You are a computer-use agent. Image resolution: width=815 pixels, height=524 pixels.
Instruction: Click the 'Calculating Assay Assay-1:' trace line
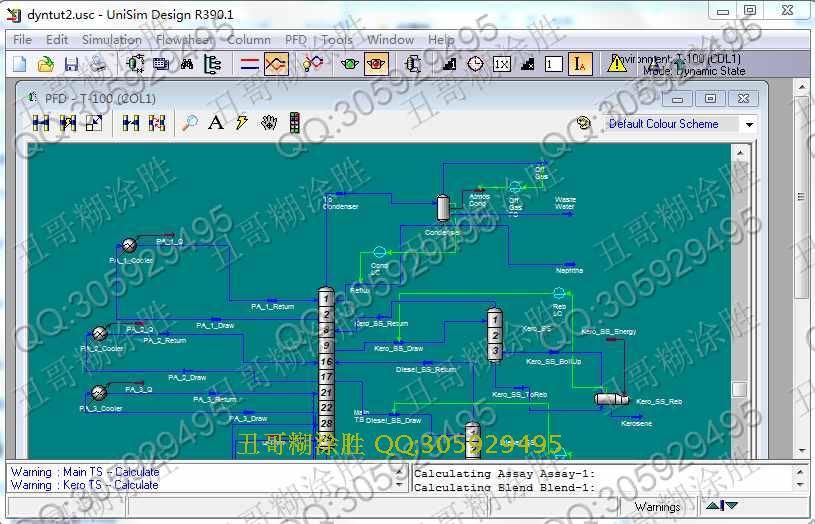coord(504,474)
